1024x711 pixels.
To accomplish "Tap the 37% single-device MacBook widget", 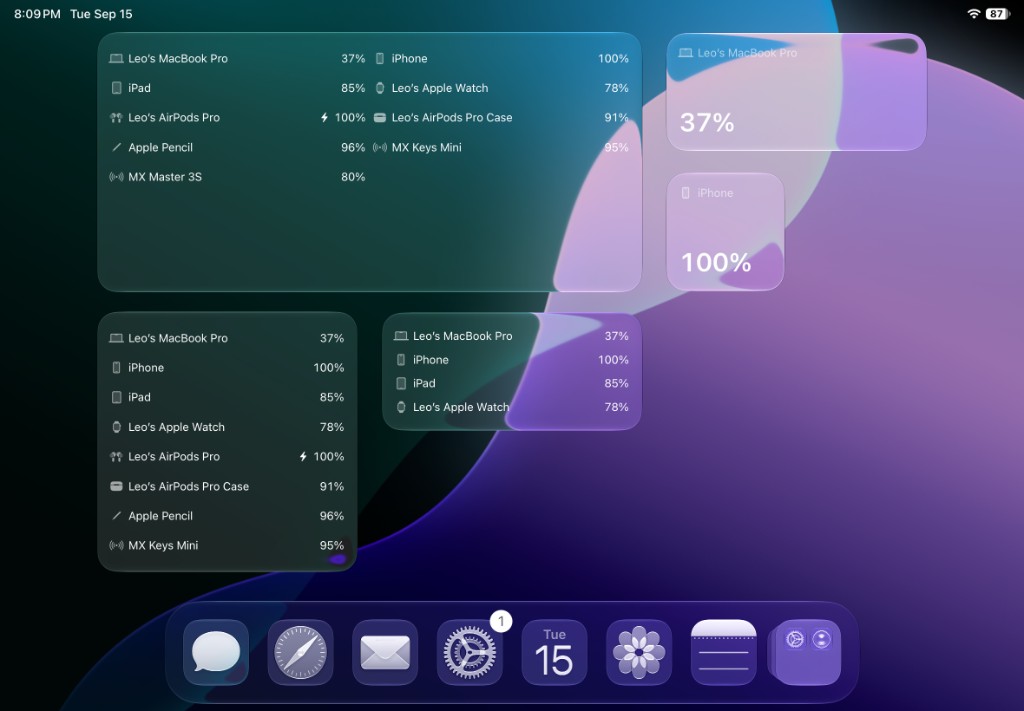I will (796, 91).
